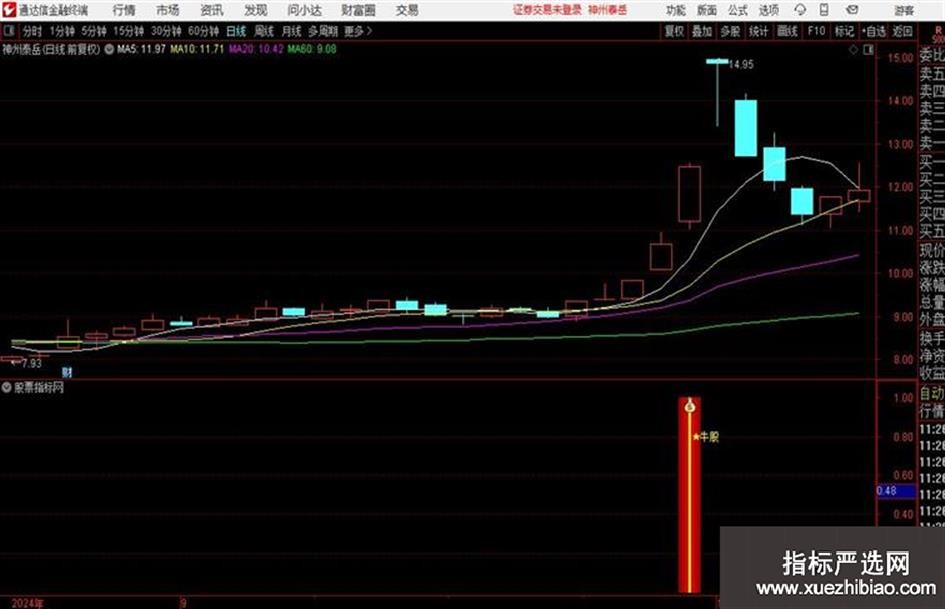Open the indicator dropdown beside 神州泰岳(日线 前复权)

click(109, 49)
